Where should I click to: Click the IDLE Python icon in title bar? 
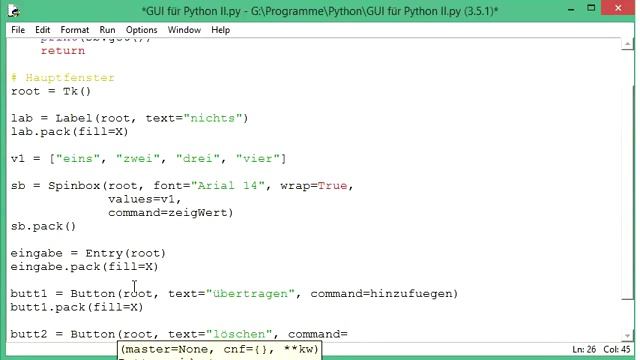pos(14,11)
